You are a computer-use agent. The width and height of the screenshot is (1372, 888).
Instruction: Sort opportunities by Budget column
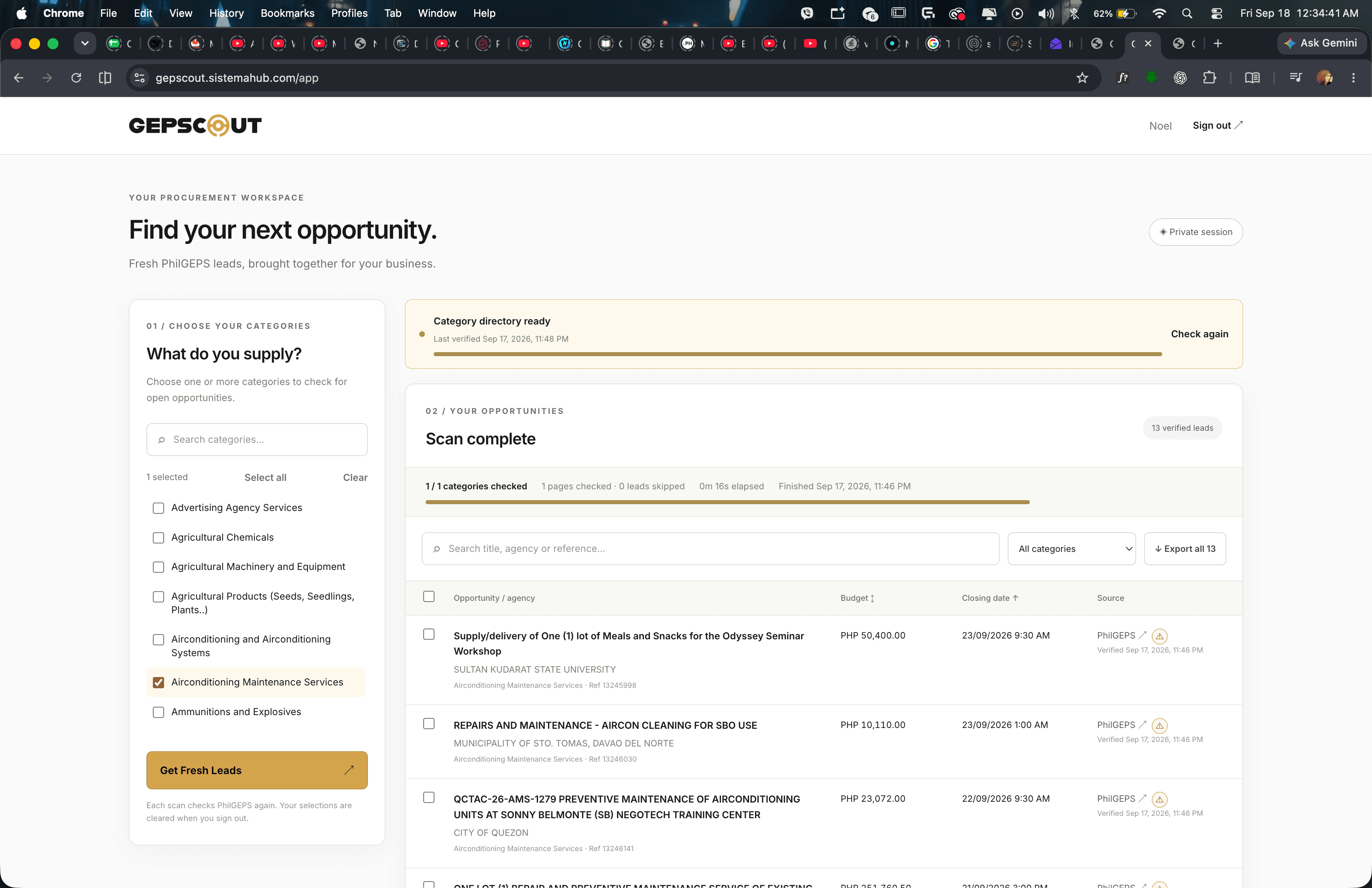point(857,598)
